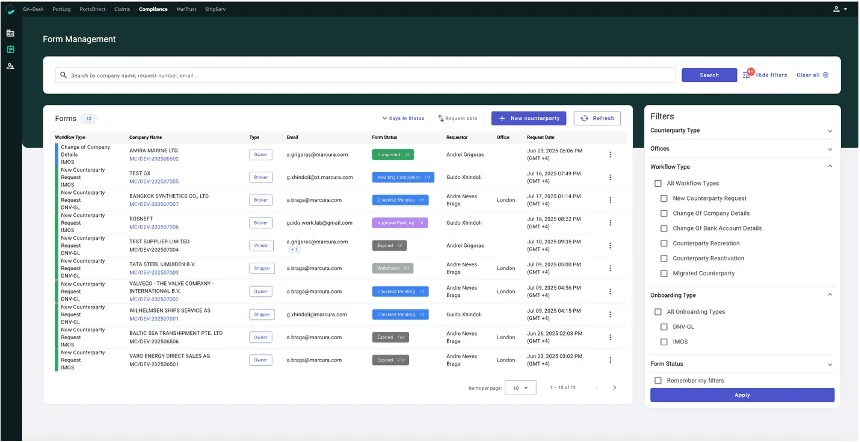Click the app logo in top-left corner
Screen dimensions: 860x442
point(10,9)
